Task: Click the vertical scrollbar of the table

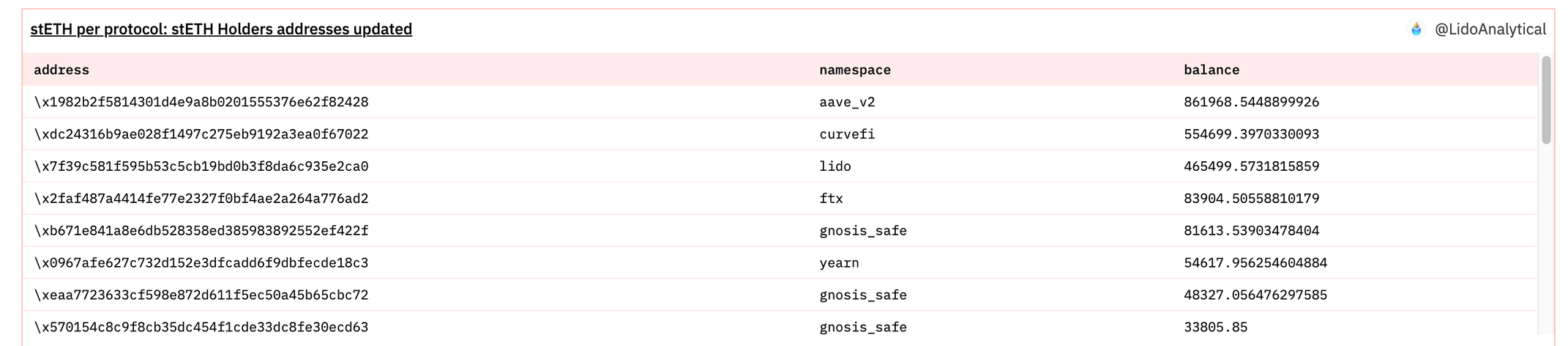Action: coord(1546,100)
